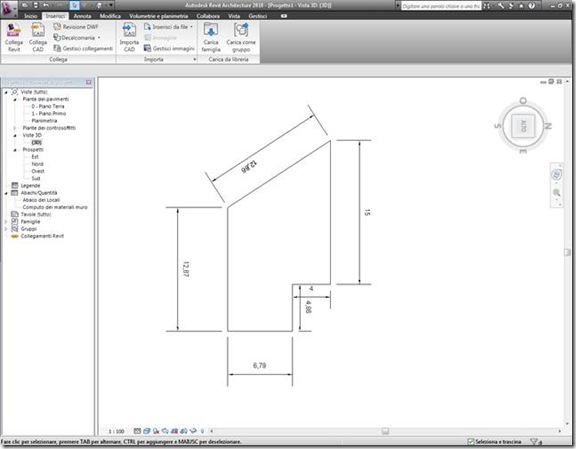Switch to the Modifica ribbon tab
The height and width of the screenshot is (449, 576).
tap(110, 16)
